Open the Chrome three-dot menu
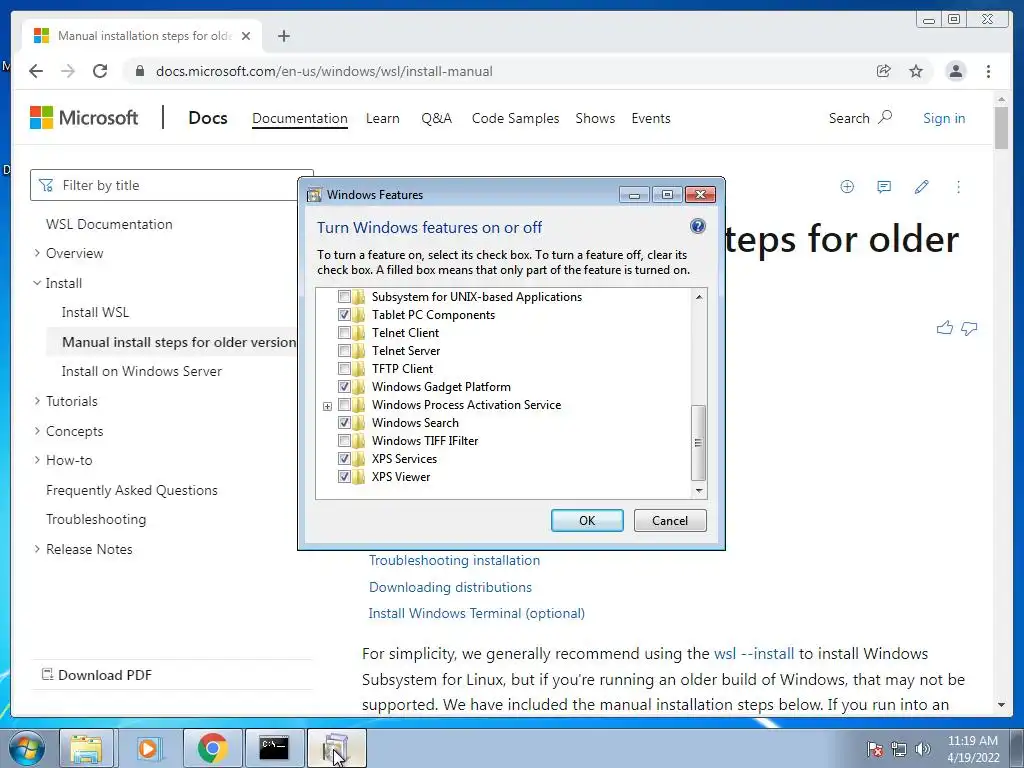The width and height of the screenshot is (1024, 768). click(x=988, y=71)
